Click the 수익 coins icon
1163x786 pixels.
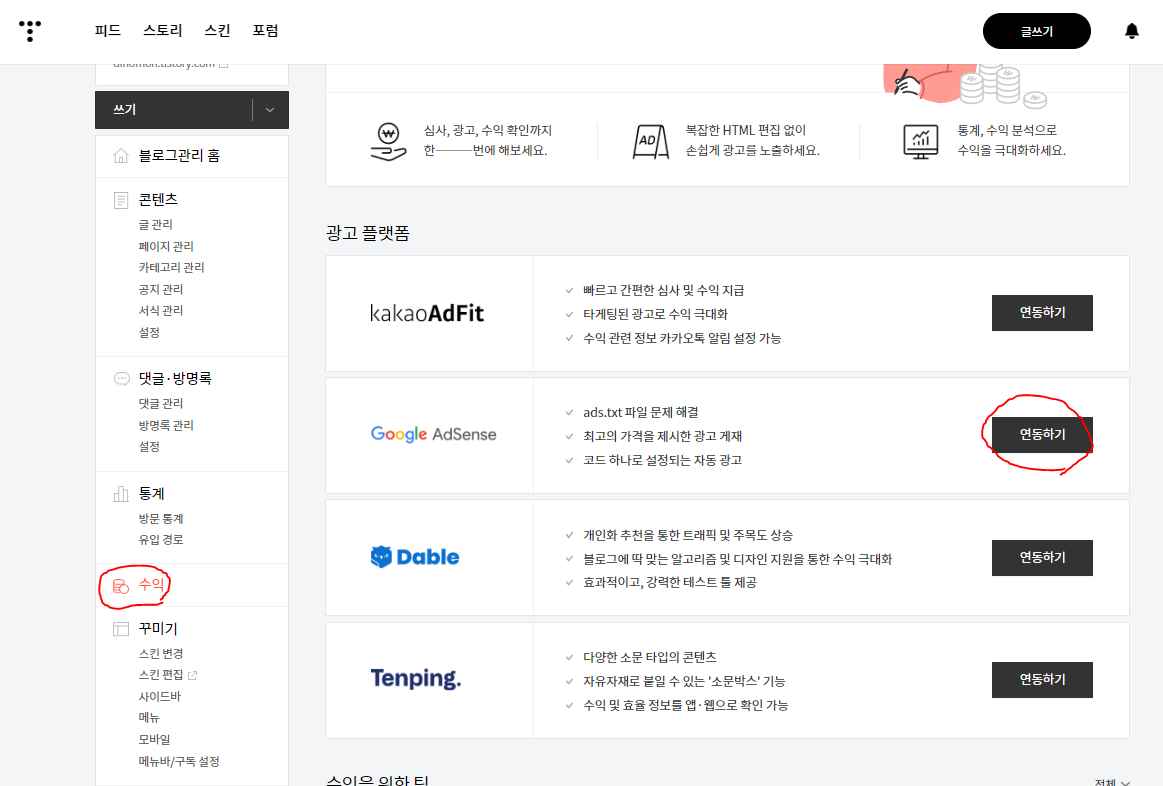coord(121,587)
